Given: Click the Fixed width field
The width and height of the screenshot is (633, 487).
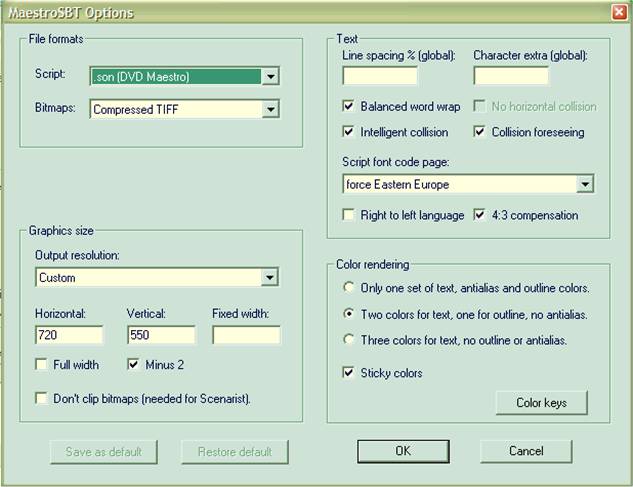Looking at the screenshot, I should (x=246, y=335).
